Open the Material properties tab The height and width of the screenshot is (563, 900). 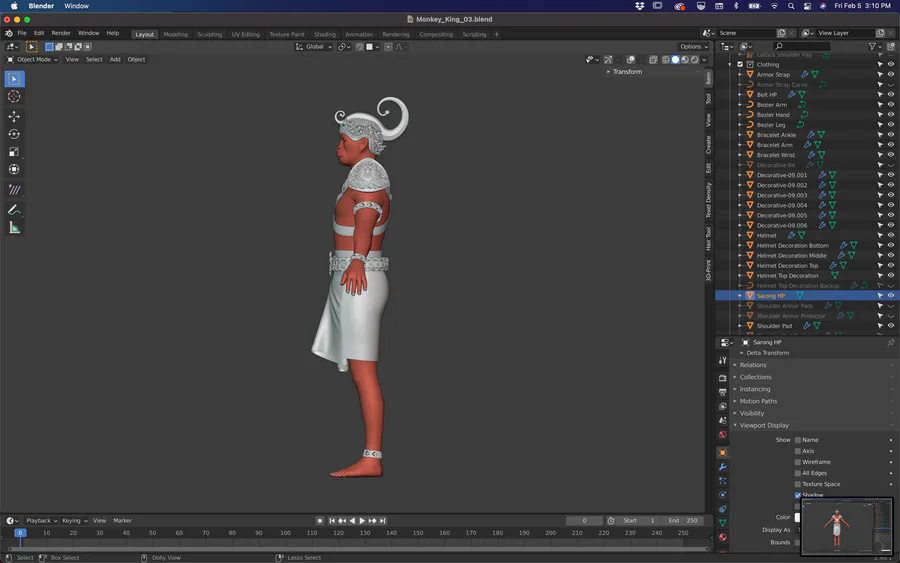click(x=723, y=538)
